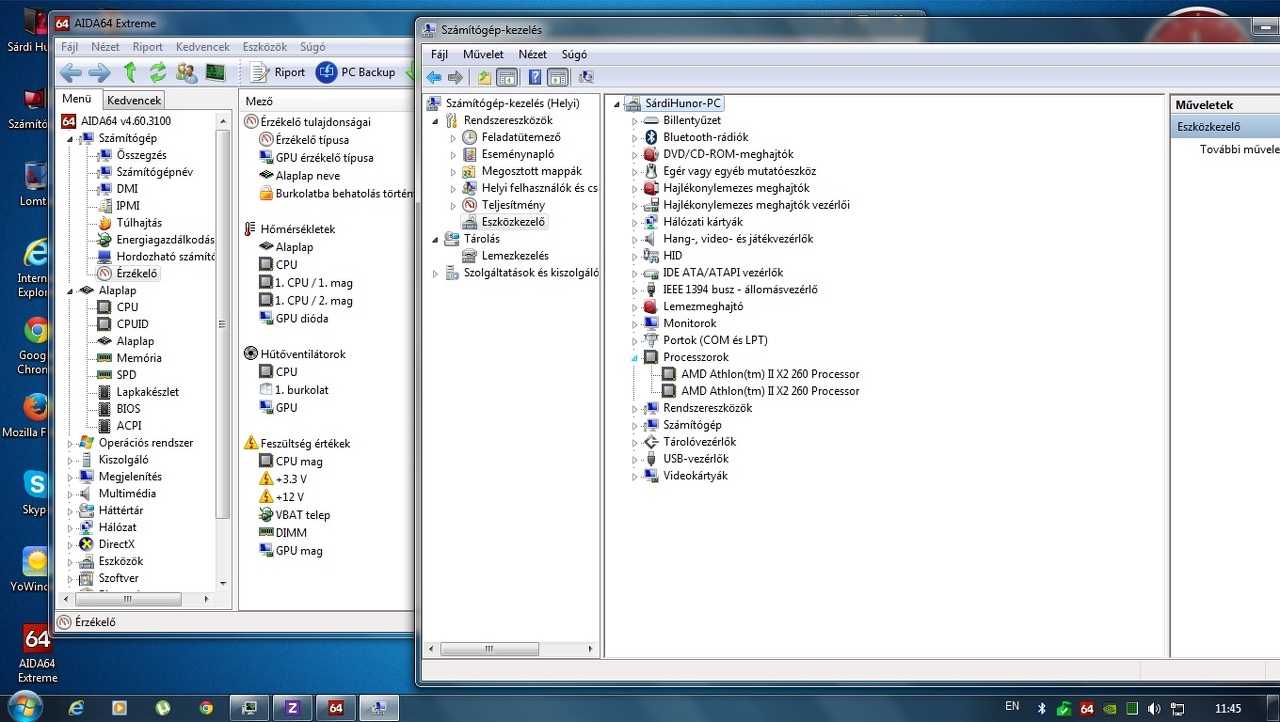Collapse the Alaplap node in AIDA64 tree
The height and width of the screenshot is (722, 1280).
[x=71, y=291]
